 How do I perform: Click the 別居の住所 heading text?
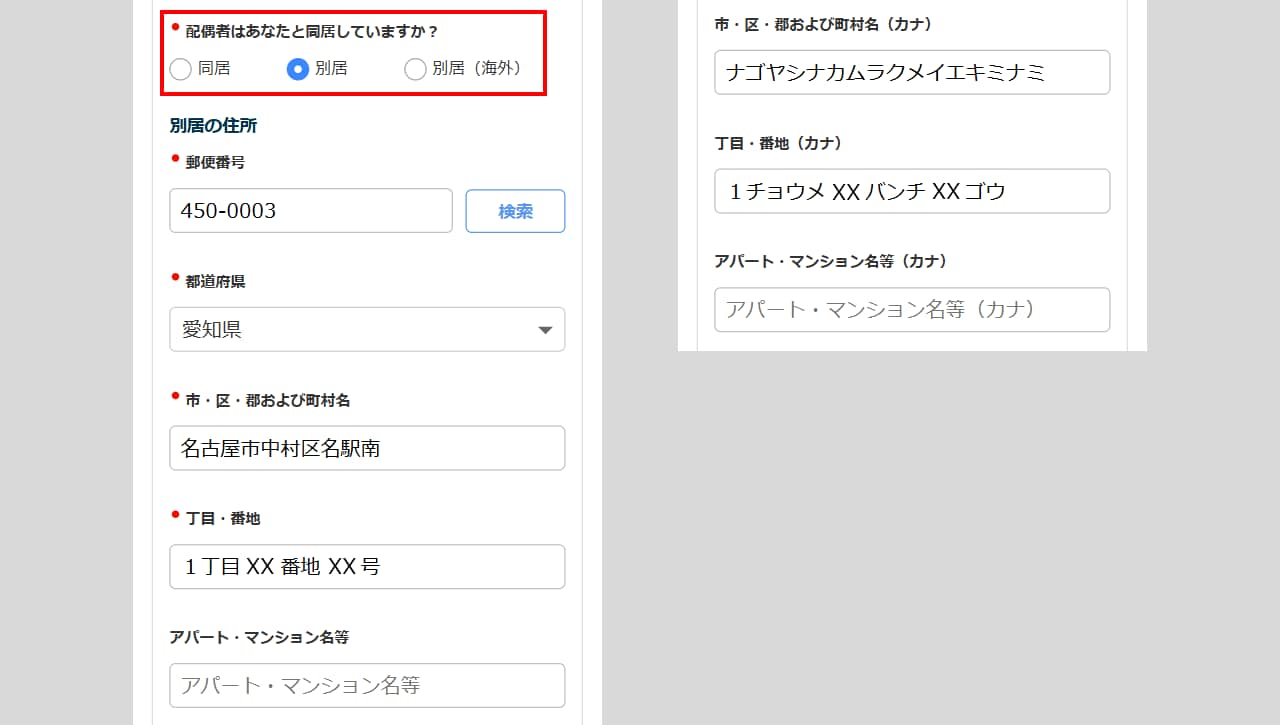pyautogui.click(x=214, y=126)
